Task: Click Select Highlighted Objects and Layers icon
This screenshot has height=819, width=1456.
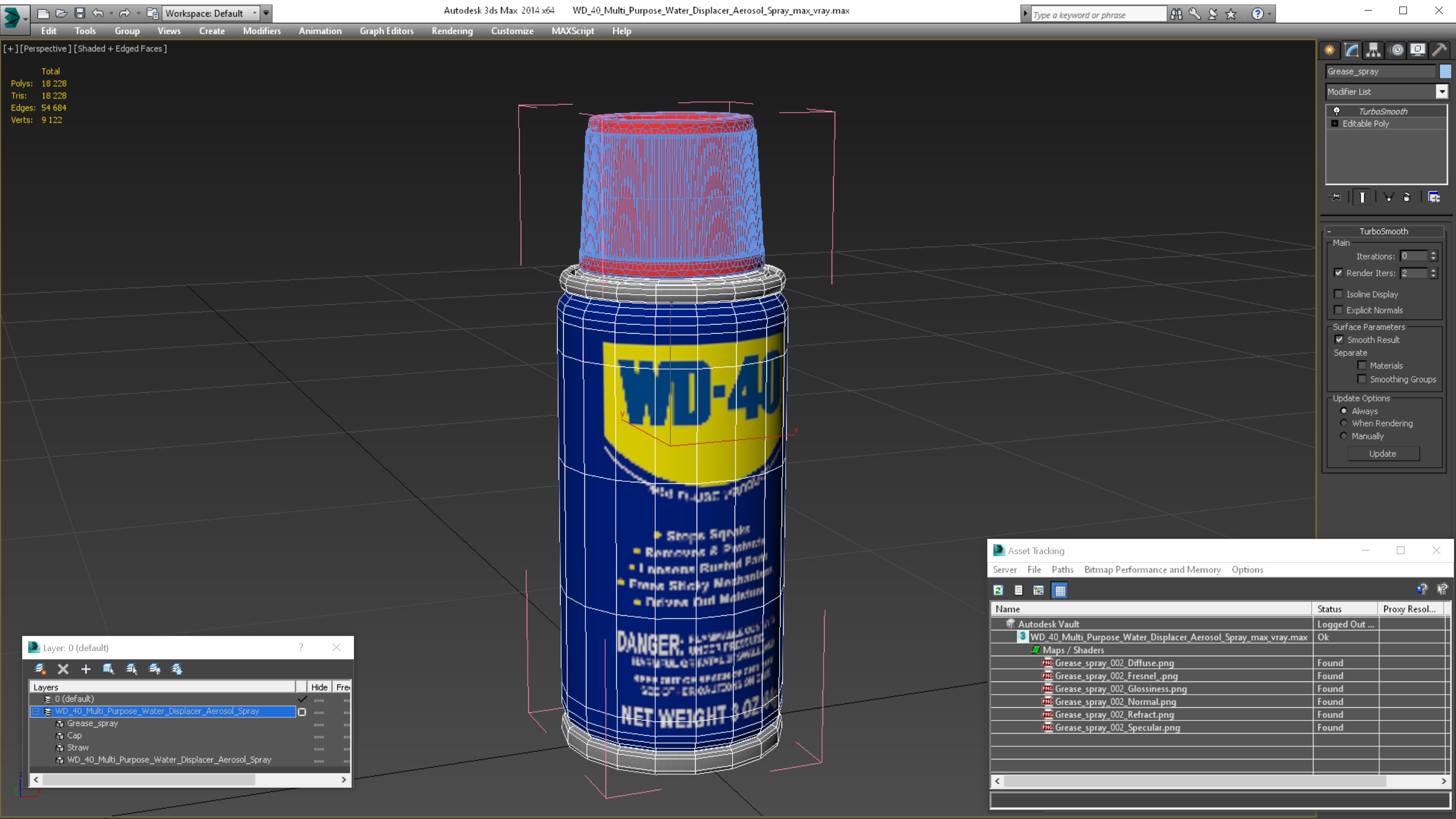Action: (x=109, y=669)
